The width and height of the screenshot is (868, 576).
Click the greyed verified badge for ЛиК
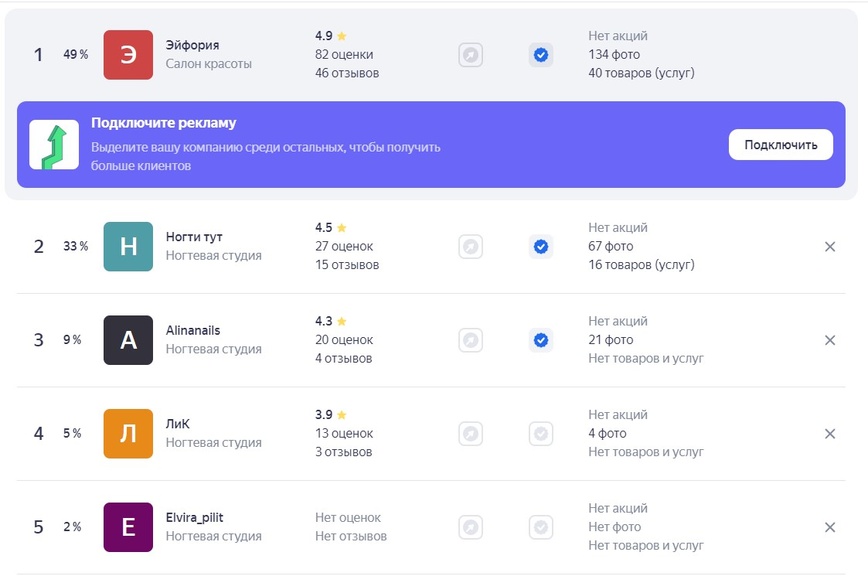click(x=541, y=433)
